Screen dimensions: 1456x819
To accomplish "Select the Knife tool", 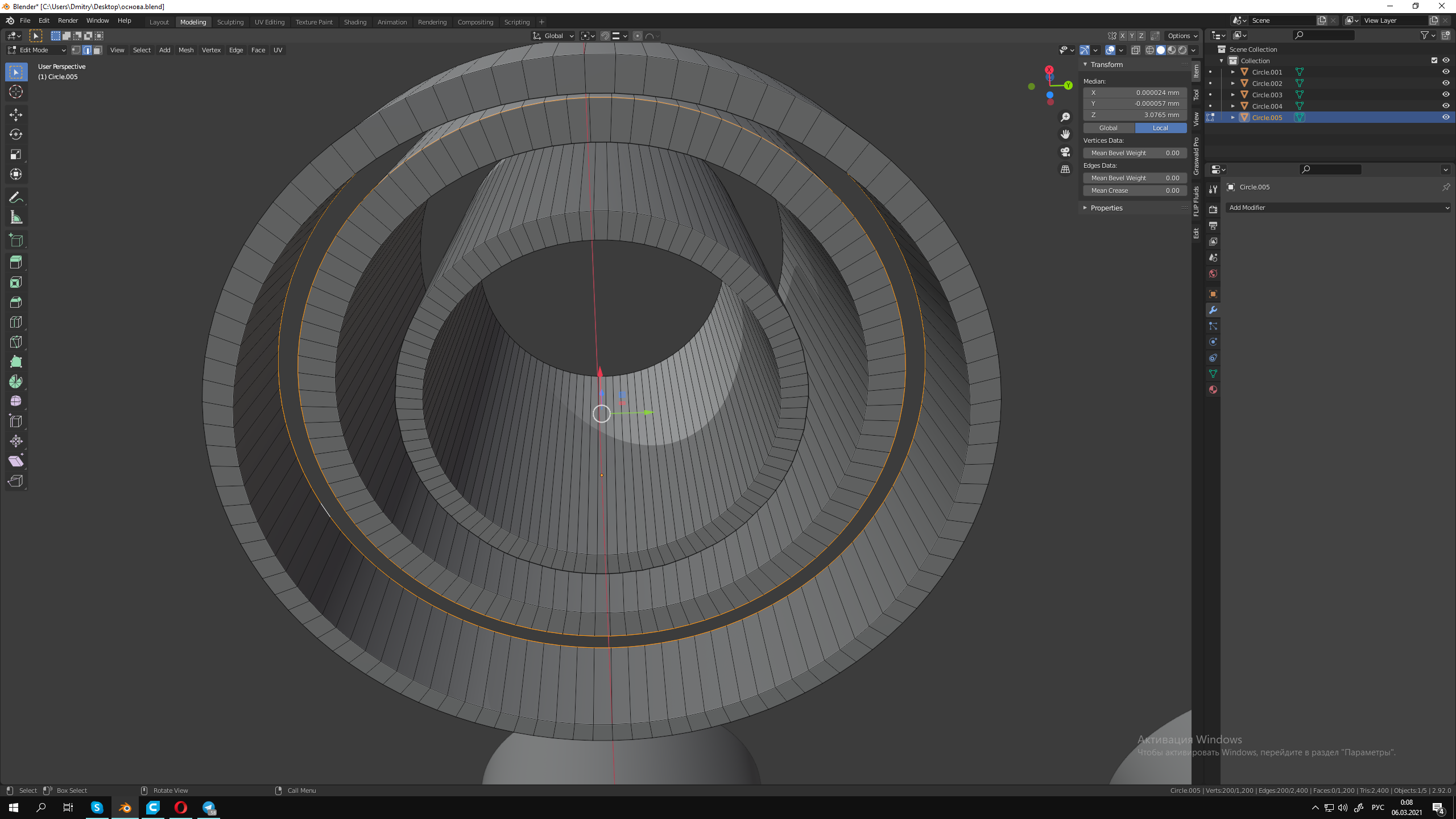I will (16, 342).
